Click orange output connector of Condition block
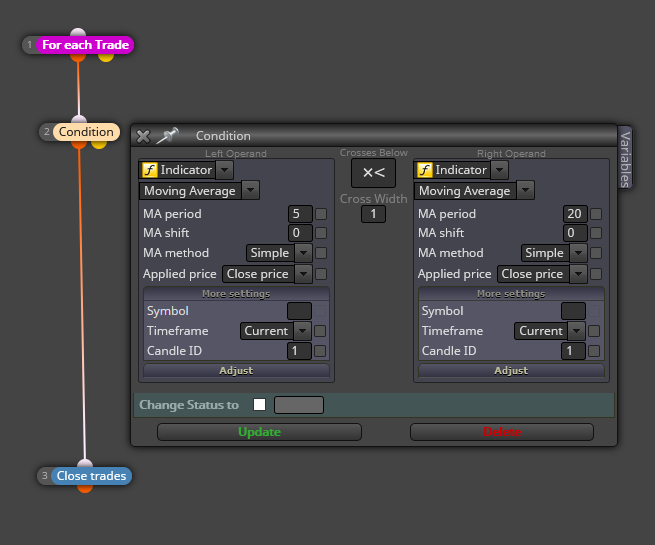The width and height of the screenshot is (655, 545). pos(79,144)
